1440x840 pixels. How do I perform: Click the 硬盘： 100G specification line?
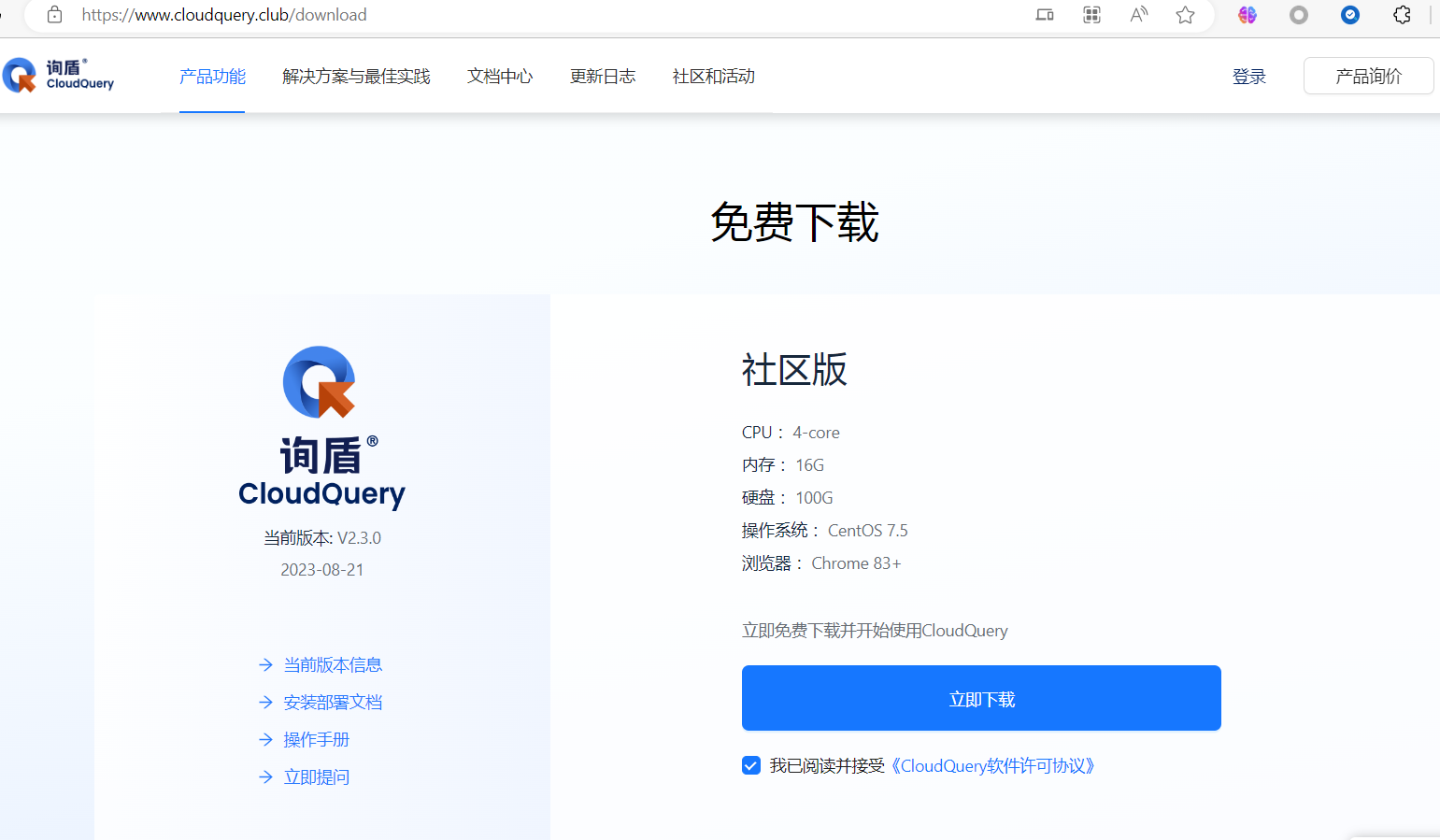(788, 498)
